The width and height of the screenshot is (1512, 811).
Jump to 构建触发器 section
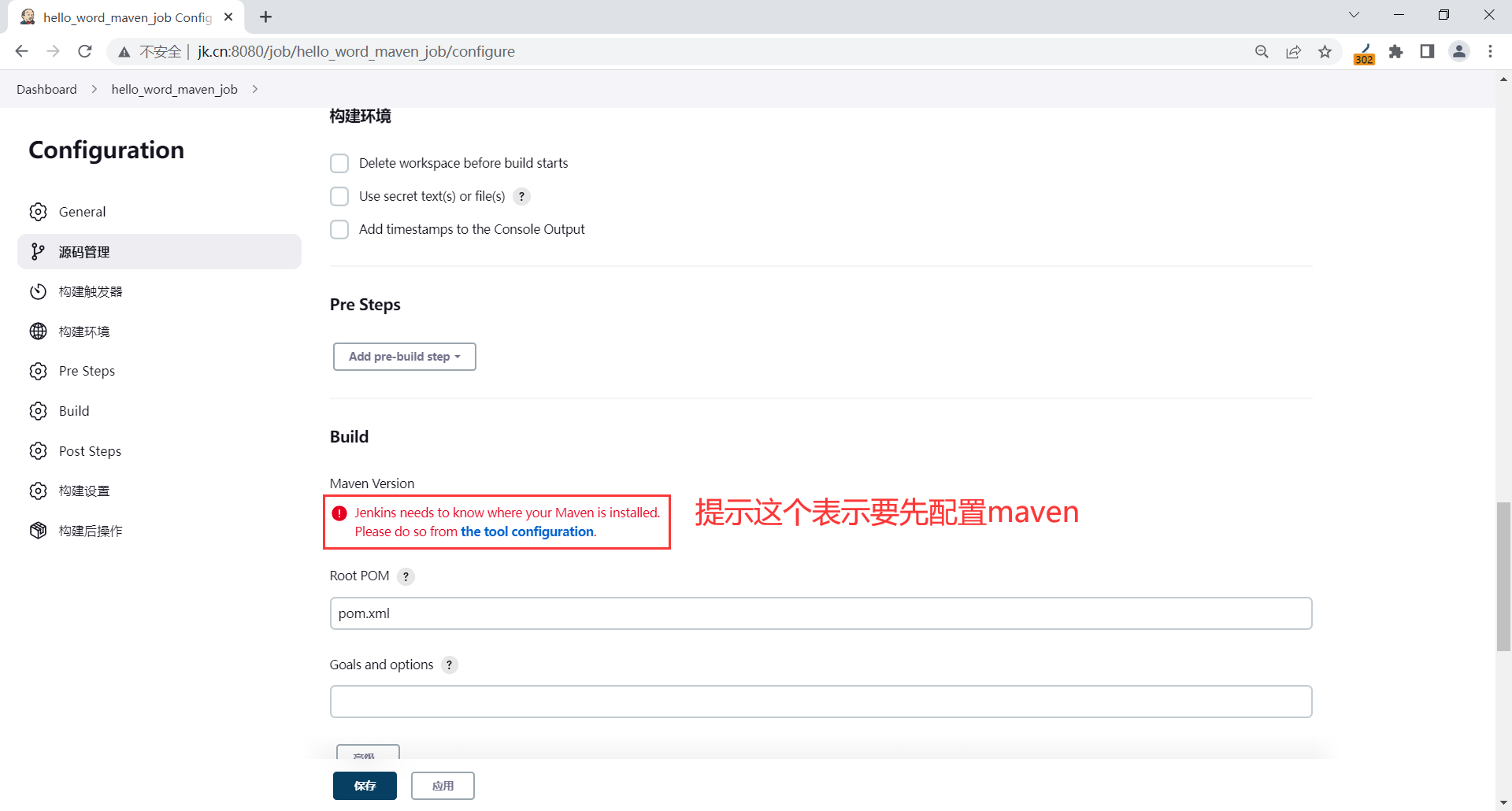159,291
